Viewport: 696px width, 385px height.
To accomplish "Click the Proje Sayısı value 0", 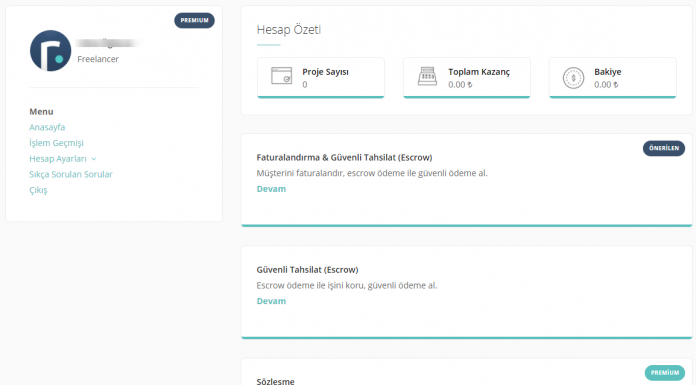I will (x=305, y=85).
